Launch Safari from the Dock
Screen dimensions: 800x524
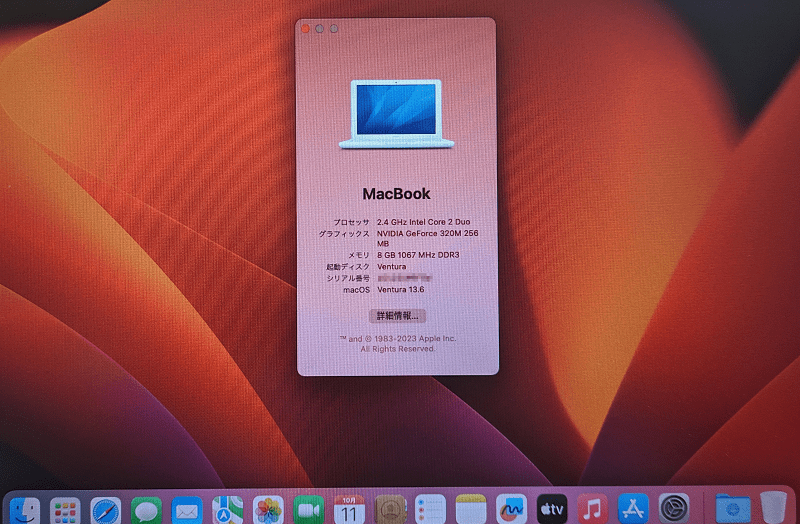click(x=106, y=510)
